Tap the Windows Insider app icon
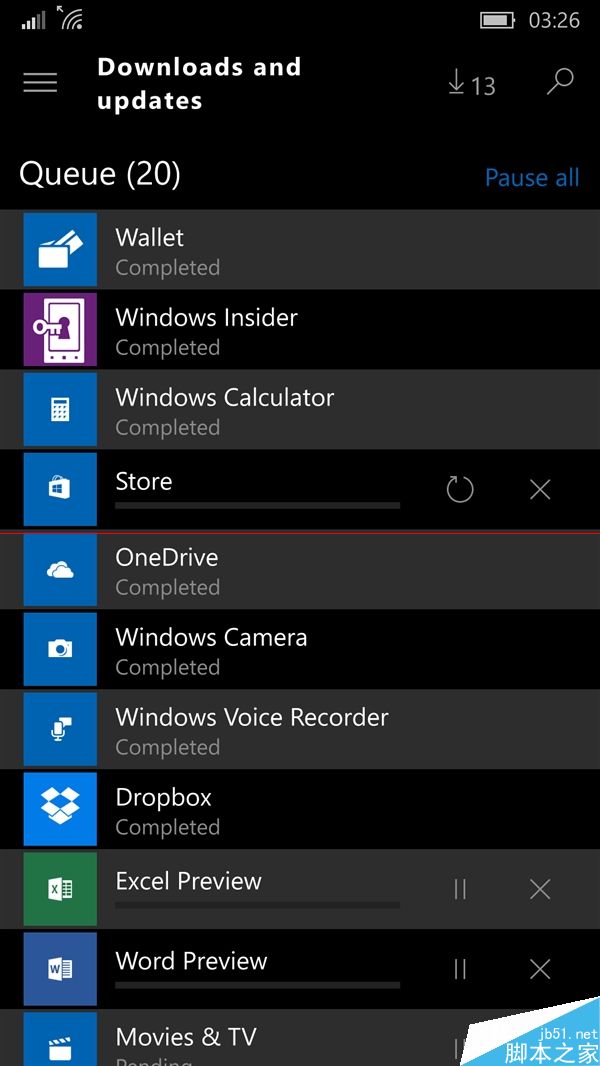 point(60,330)
